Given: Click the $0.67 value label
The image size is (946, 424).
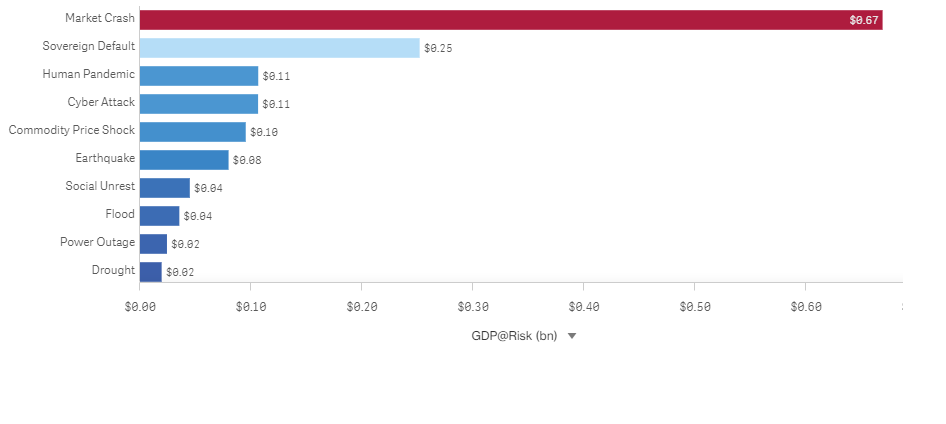Looking at the screenshot, I should [x=863, y=19].
